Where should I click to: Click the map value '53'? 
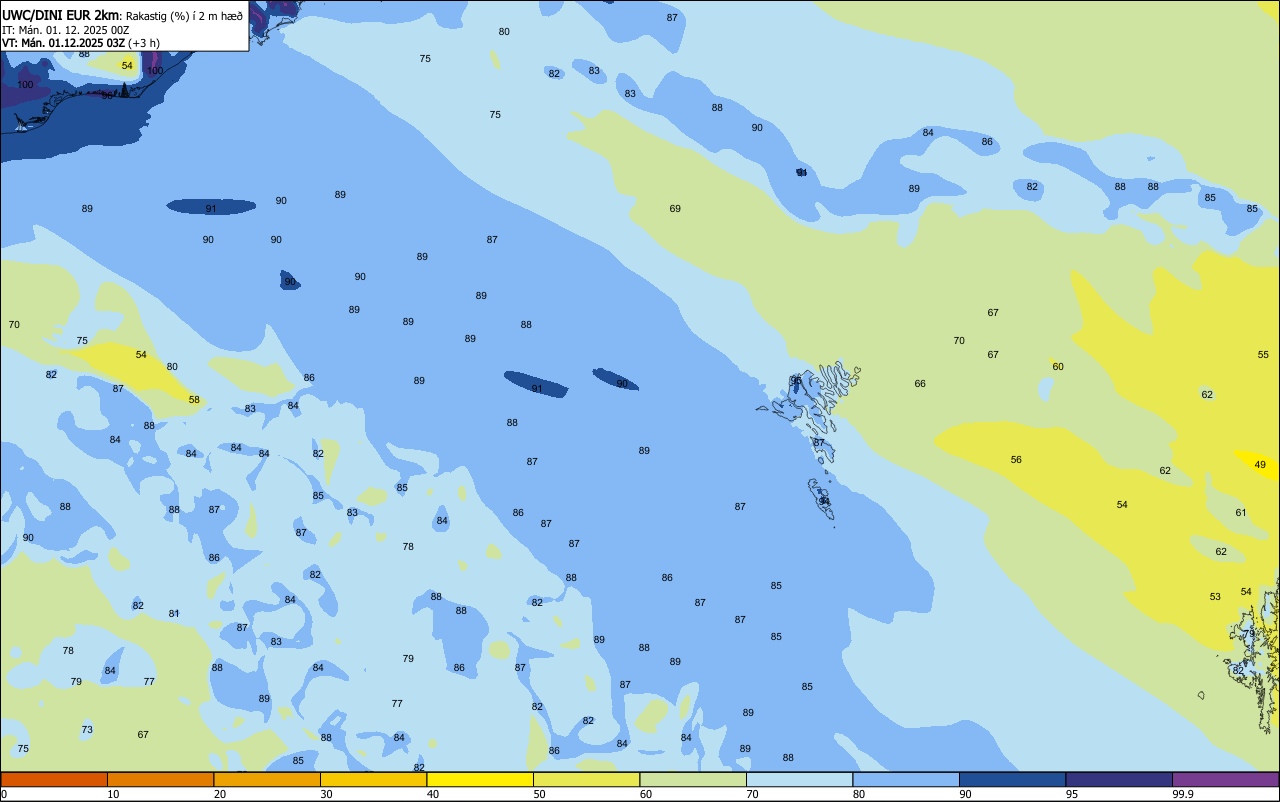(1215, 597)
